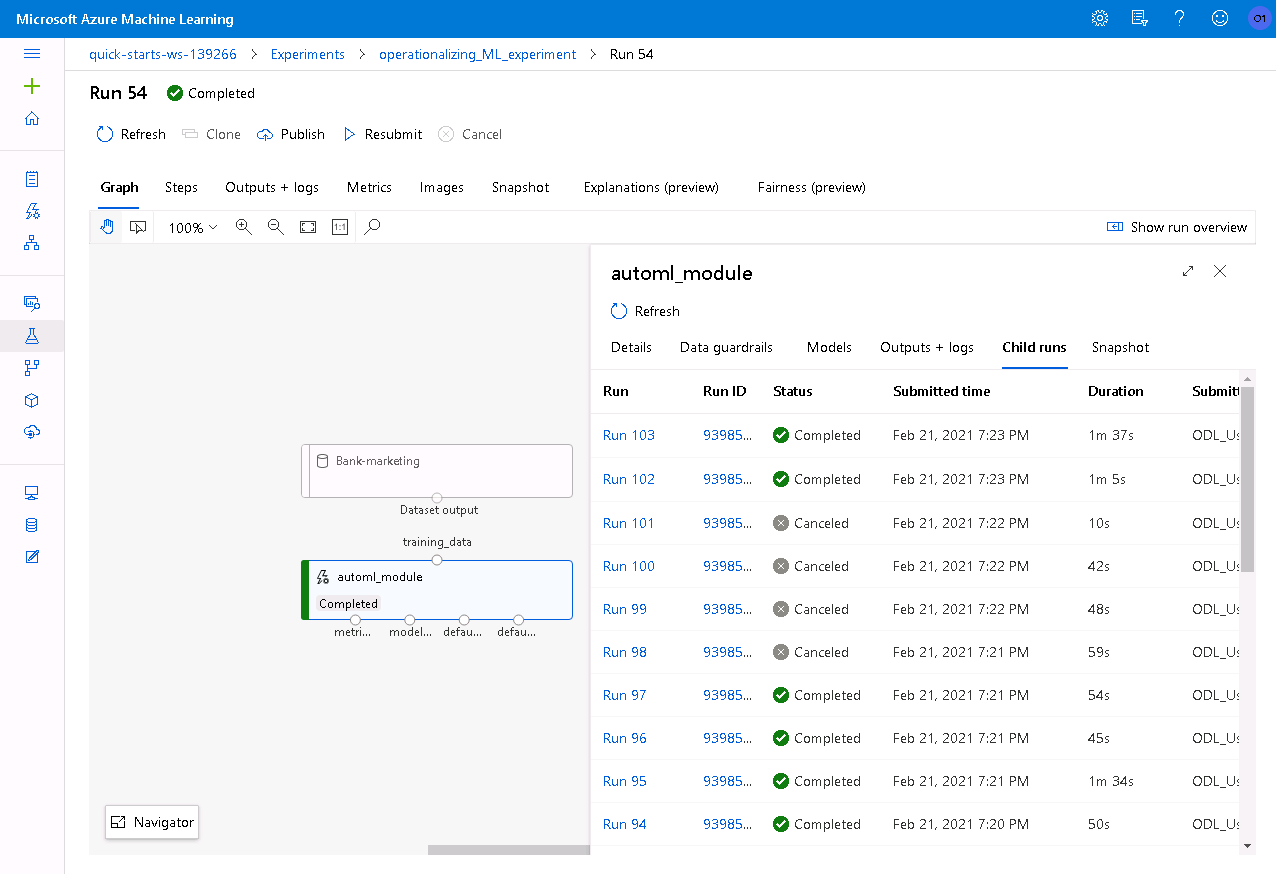Open Endpoints cloud icon in sidebar
Viewport: 1276px width, 874px height.
32,432
